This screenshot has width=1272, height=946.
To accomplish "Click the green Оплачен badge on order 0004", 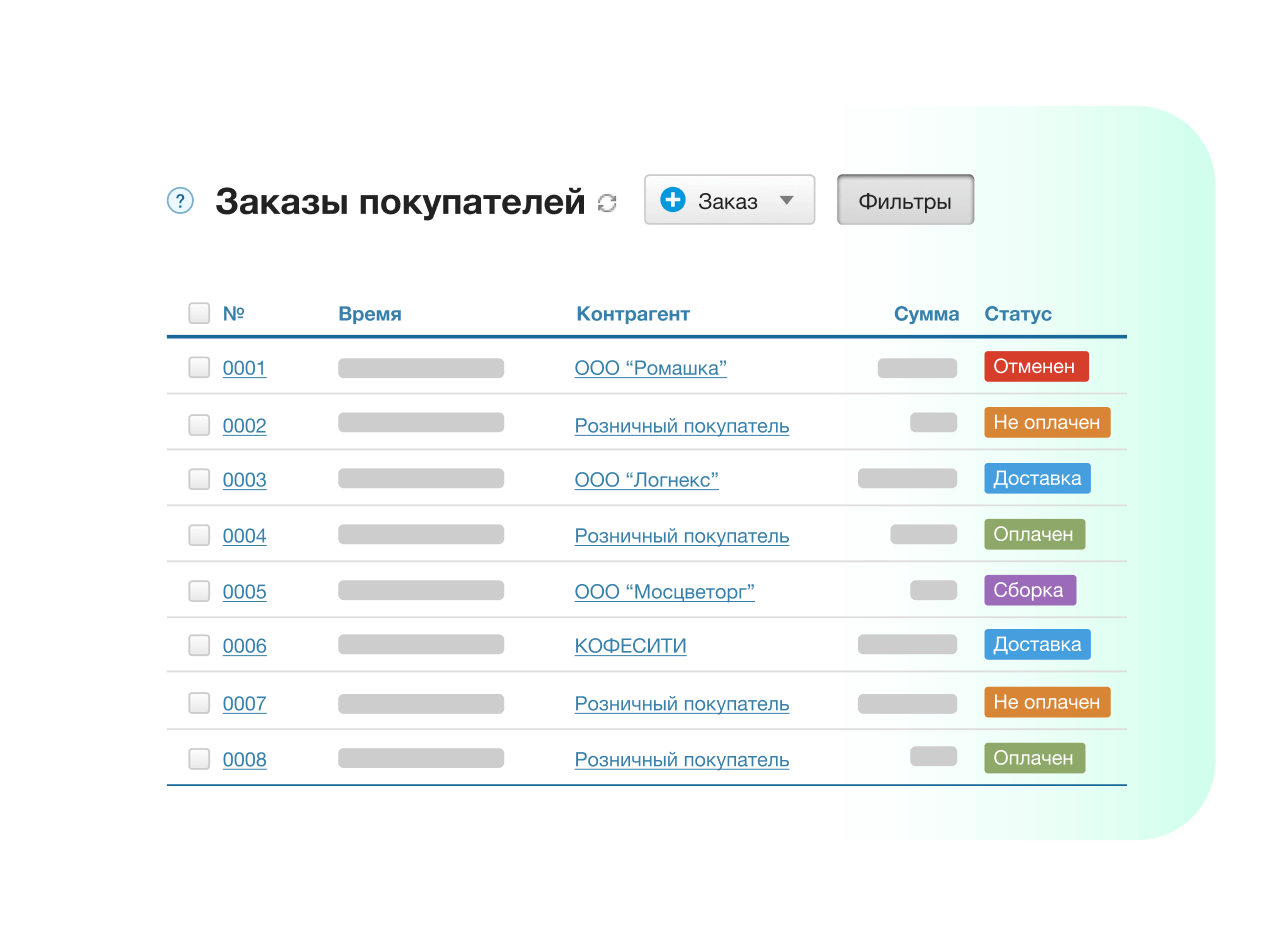I will click(1033, 534).
